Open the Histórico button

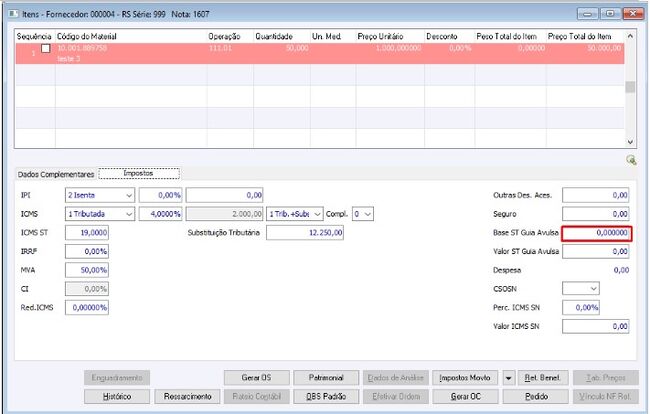(x=117, y=397)
